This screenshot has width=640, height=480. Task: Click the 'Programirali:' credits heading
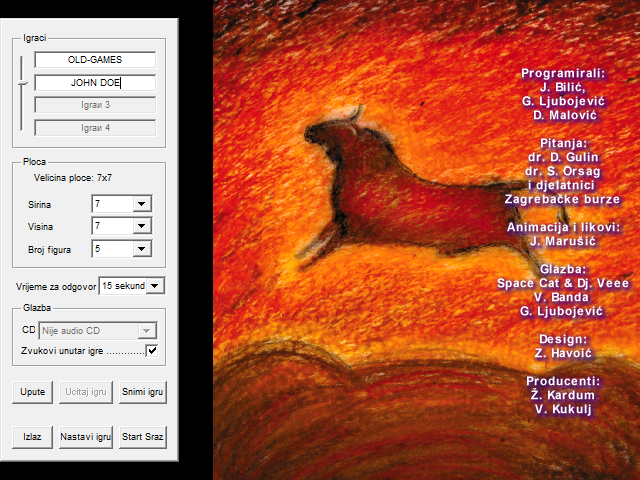pyautogui.click(x=563, y=73)
